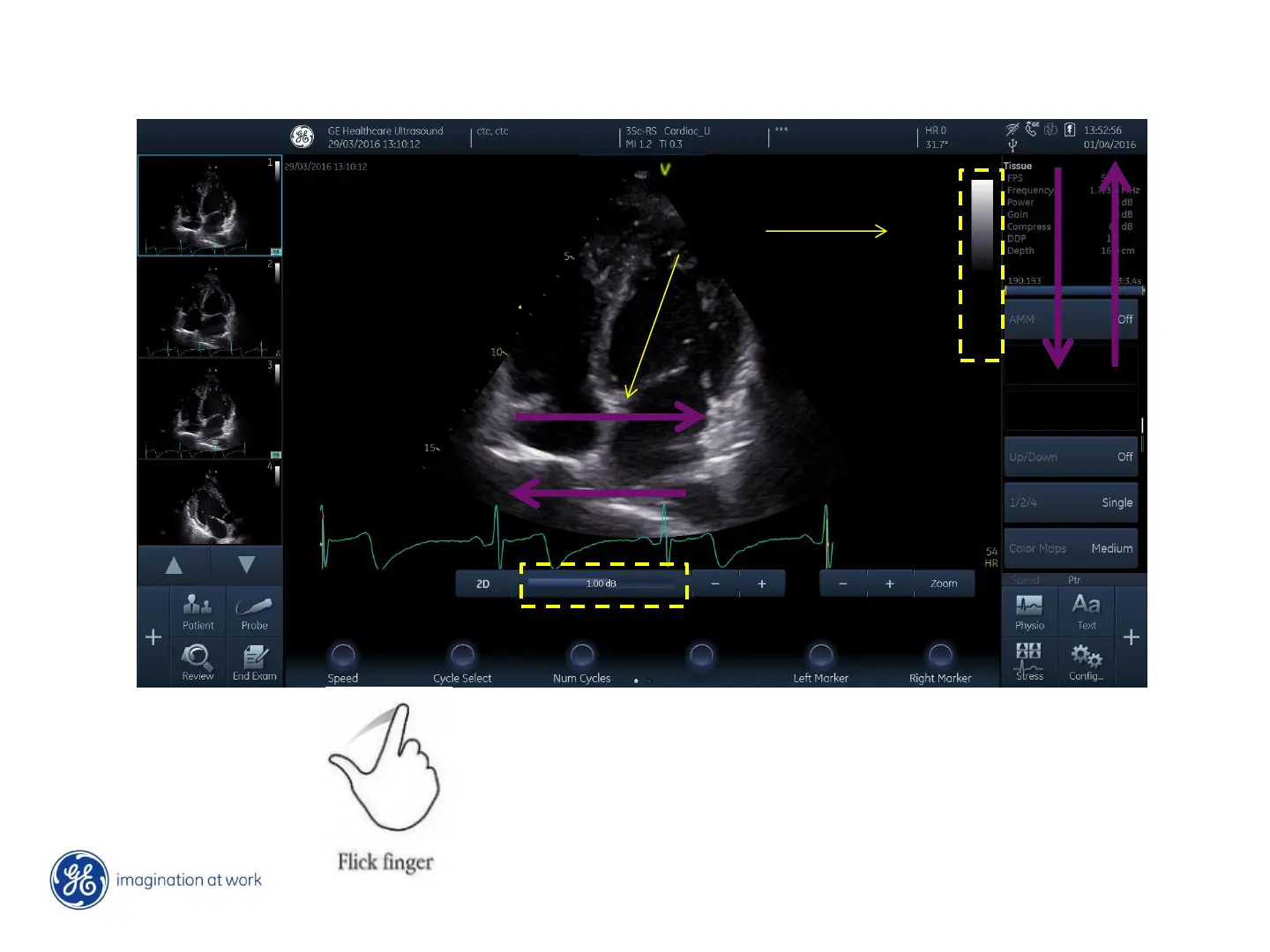This screenshot has height=952, width=1270.
Task: Click the Compress parameter label
Action: click(1029, 227)
